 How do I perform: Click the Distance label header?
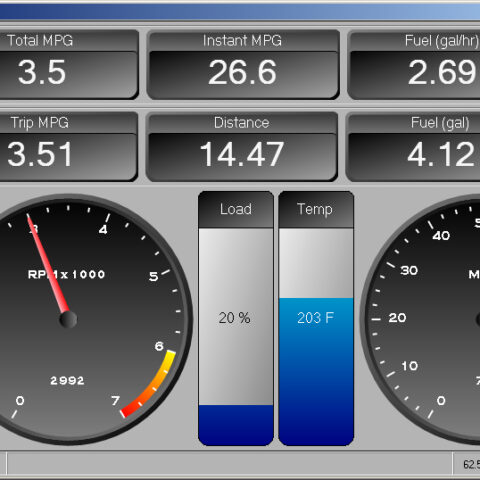coord(242,123)
